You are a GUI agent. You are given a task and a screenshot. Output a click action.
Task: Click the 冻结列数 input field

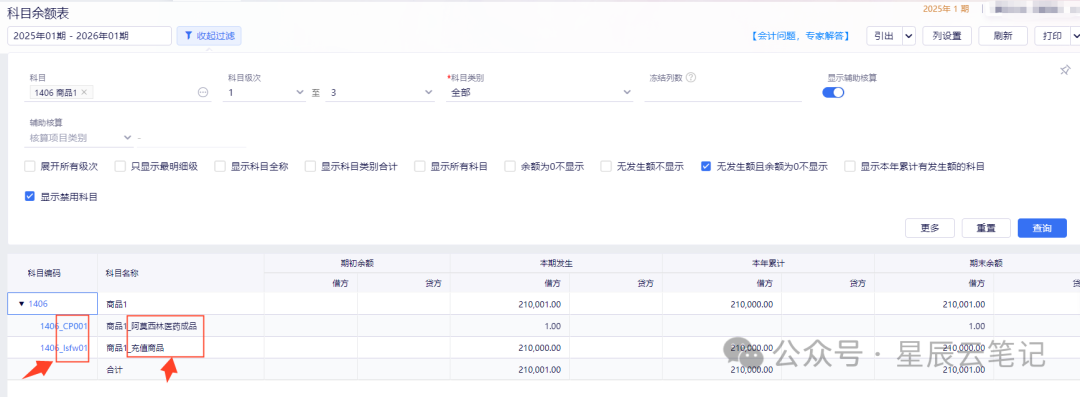(x=723, y=92)
